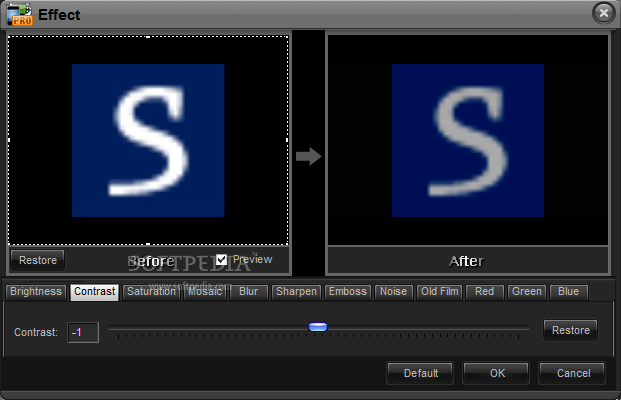Select the Contrast tab
The image size is (621, 400).
(95, 292)
